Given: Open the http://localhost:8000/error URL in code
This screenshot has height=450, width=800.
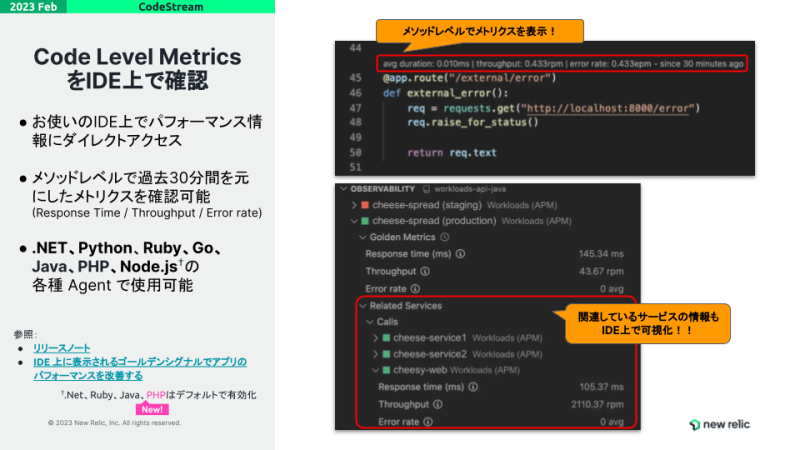Looking at the screenshot, I should pos(608,108).
